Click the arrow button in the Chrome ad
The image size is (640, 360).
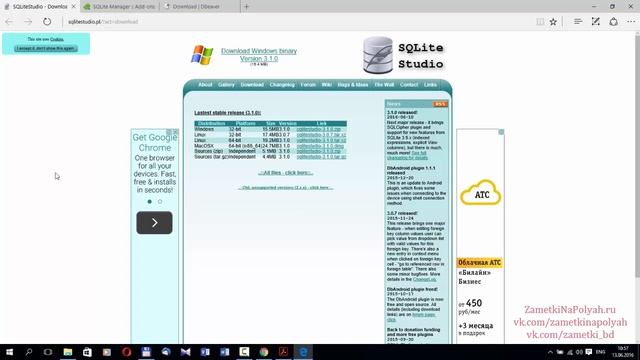point(154,222)
